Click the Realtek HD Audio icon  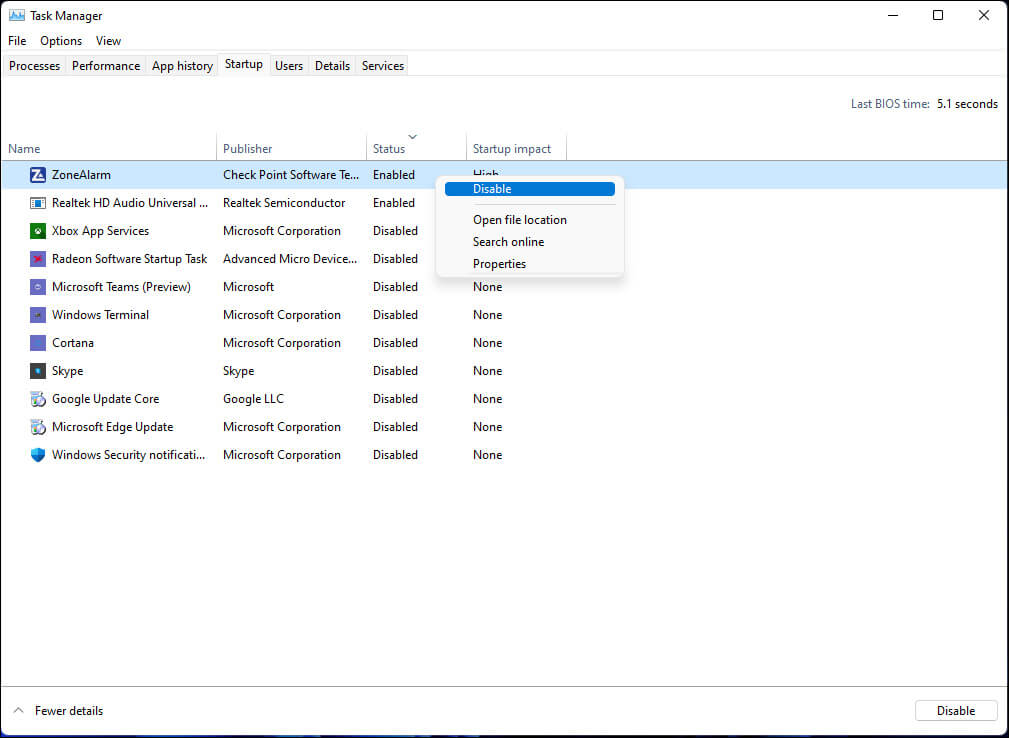pyautogui.click(x=38, y=203)
